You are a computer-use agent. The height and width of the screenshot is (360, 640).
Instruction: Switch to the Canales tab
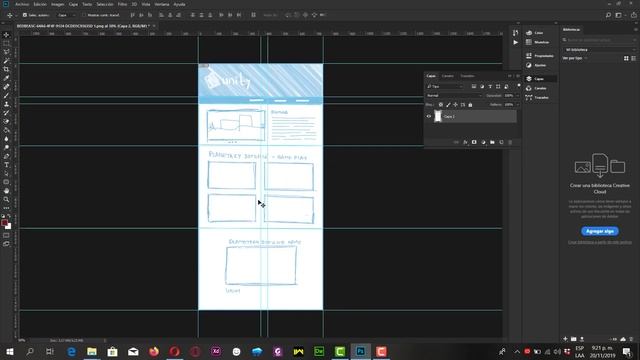[x=448, y=76]
